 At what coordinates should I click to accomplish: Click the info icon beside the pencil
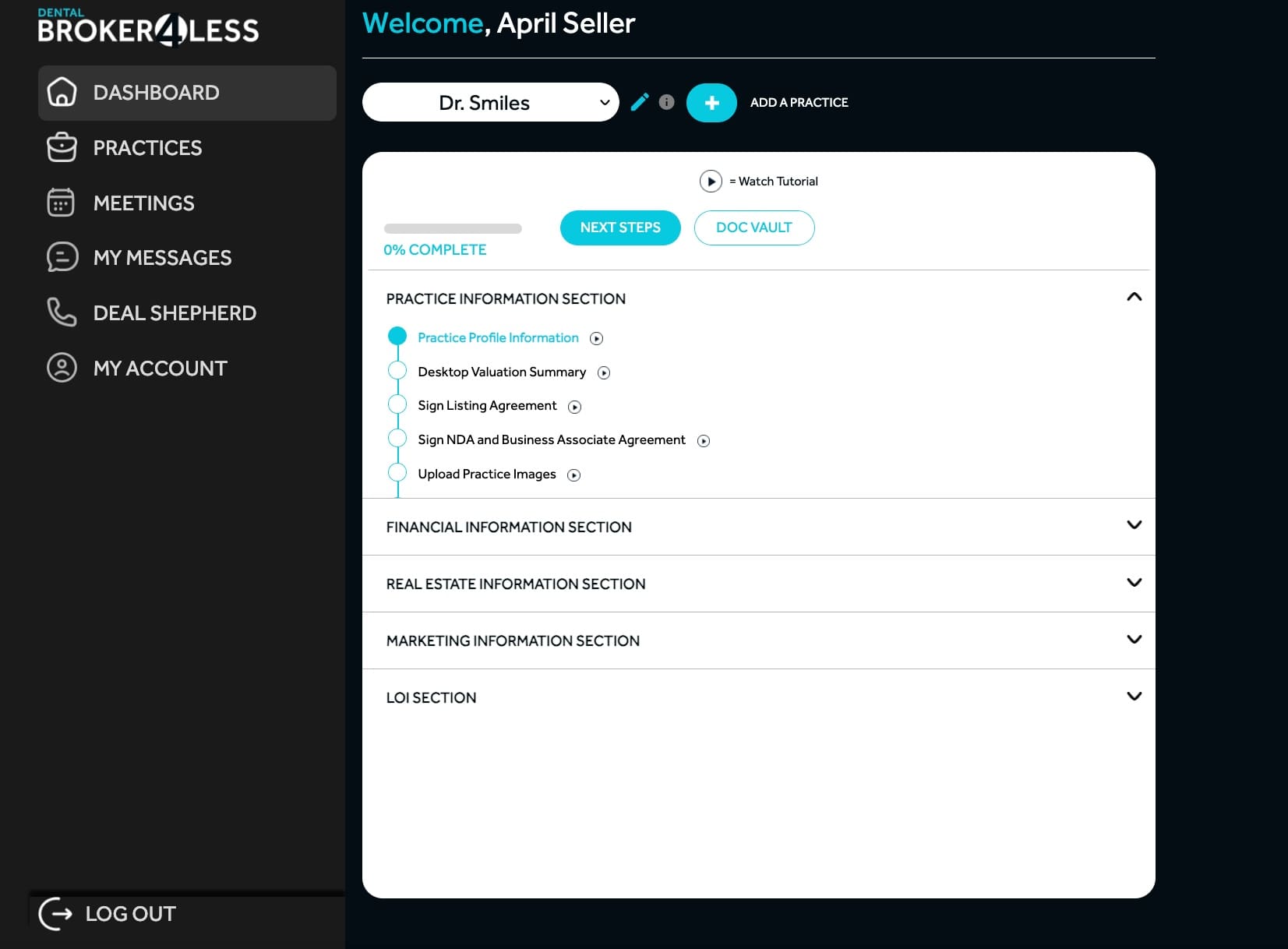(666, 102)
